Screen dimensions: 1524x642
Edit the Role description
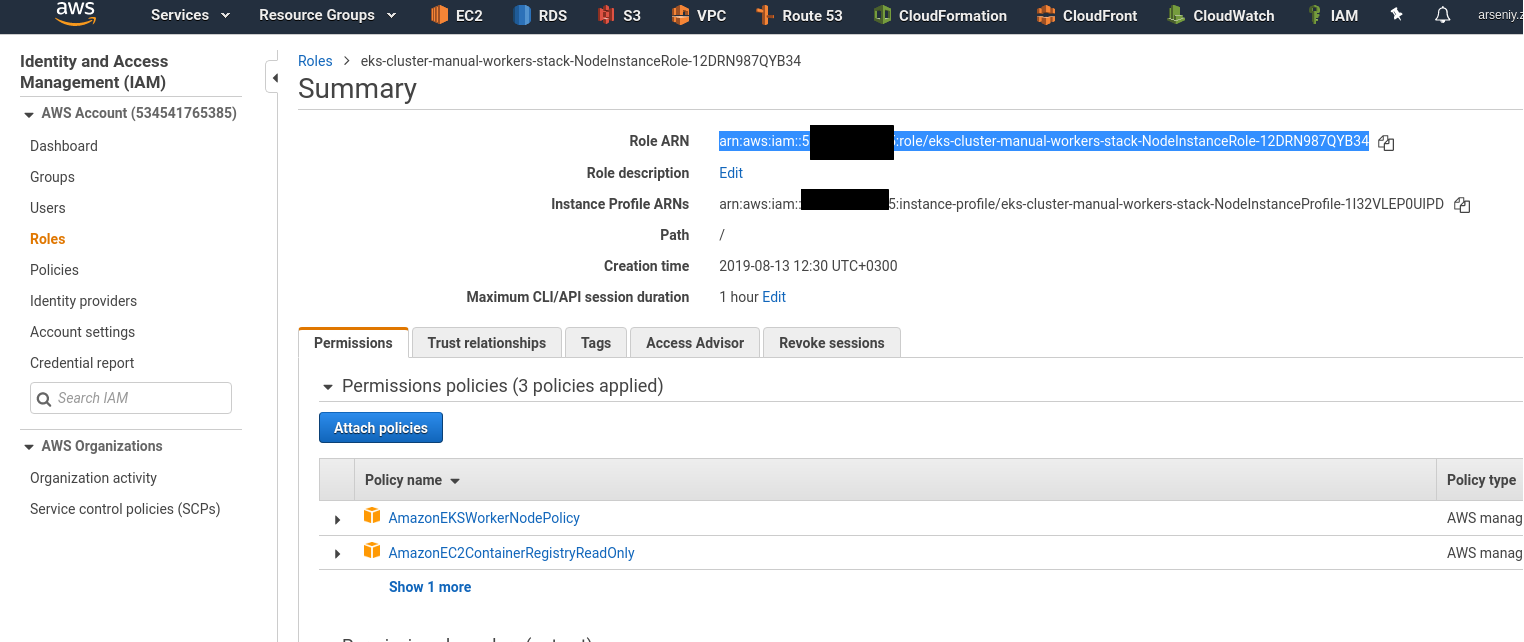coord(731,173)
